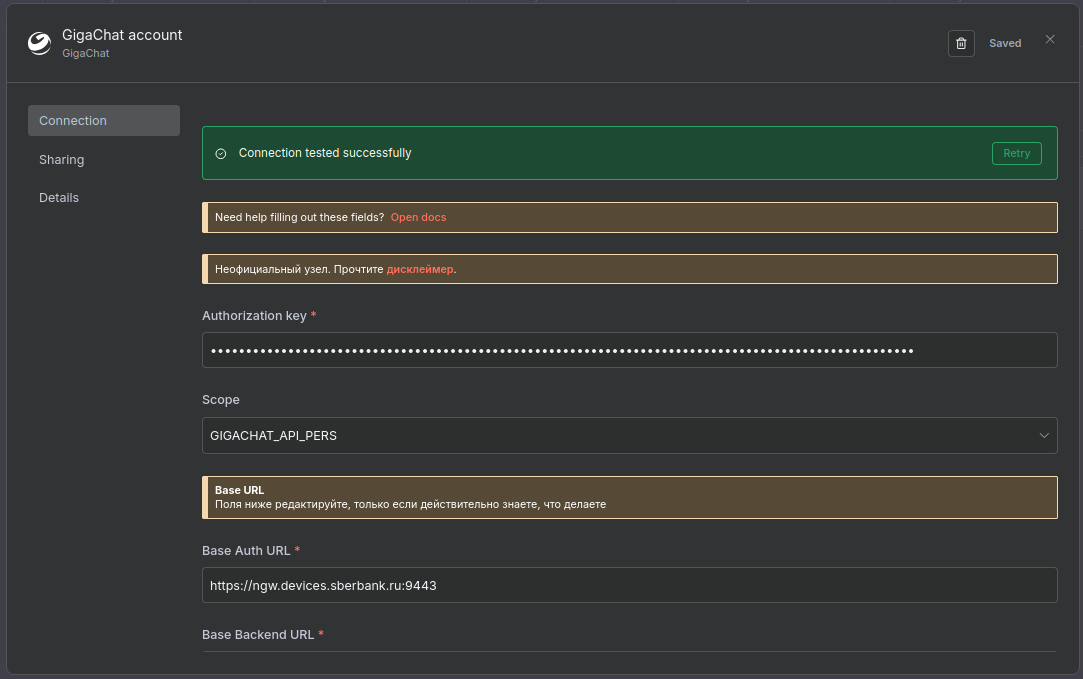Click the Base URL notice heading
1083x679 pixels.
(239, 490)
